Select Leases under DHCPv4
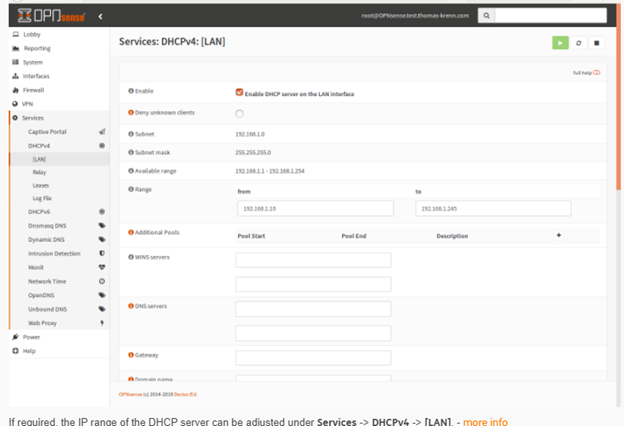This screenshot has width=624, height=426. click(x=42, y=185)
